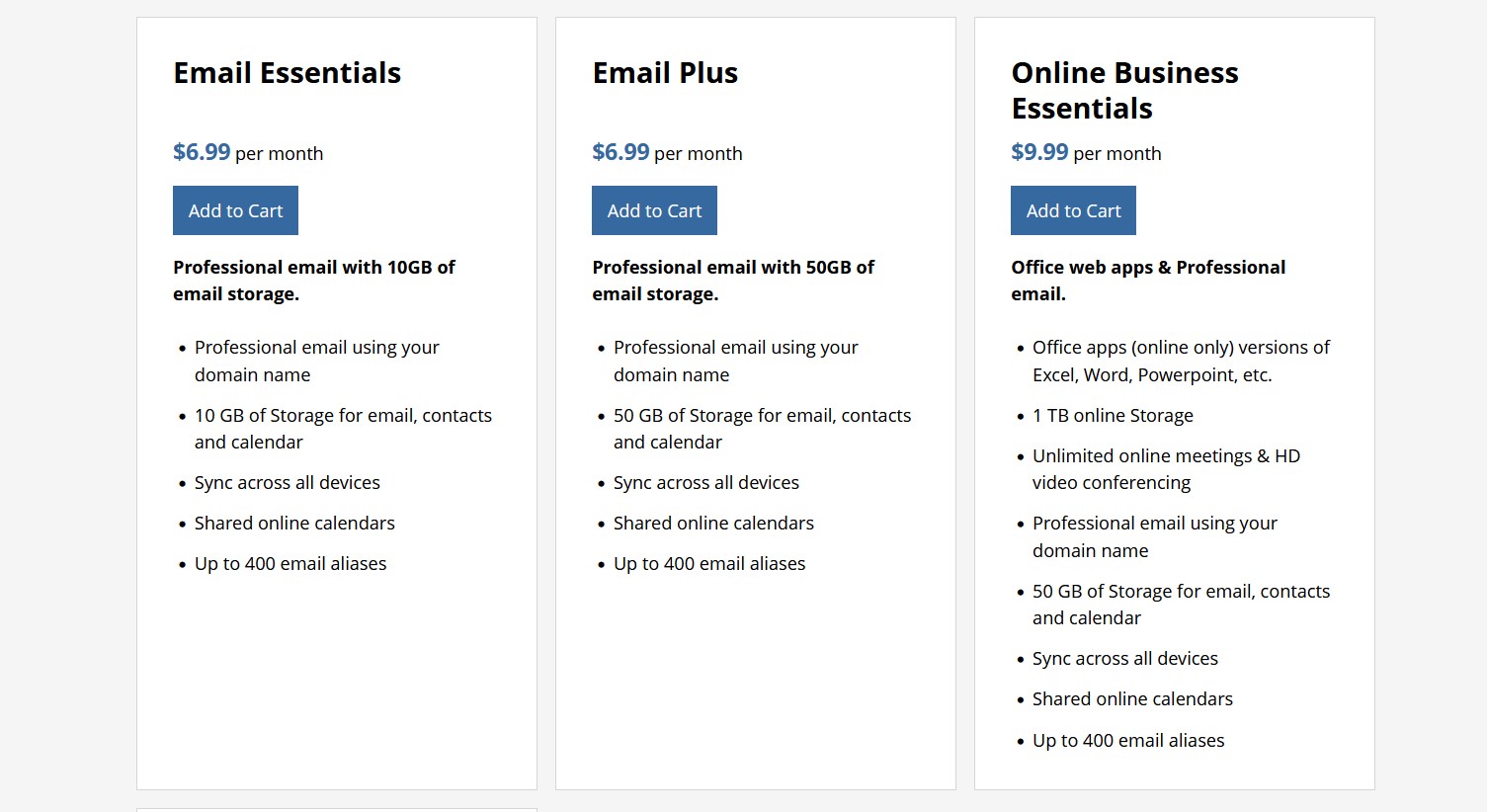Click the $9.99 per month price
Viewport: 1487px width, 812px height.
(x=1039, y=152)
